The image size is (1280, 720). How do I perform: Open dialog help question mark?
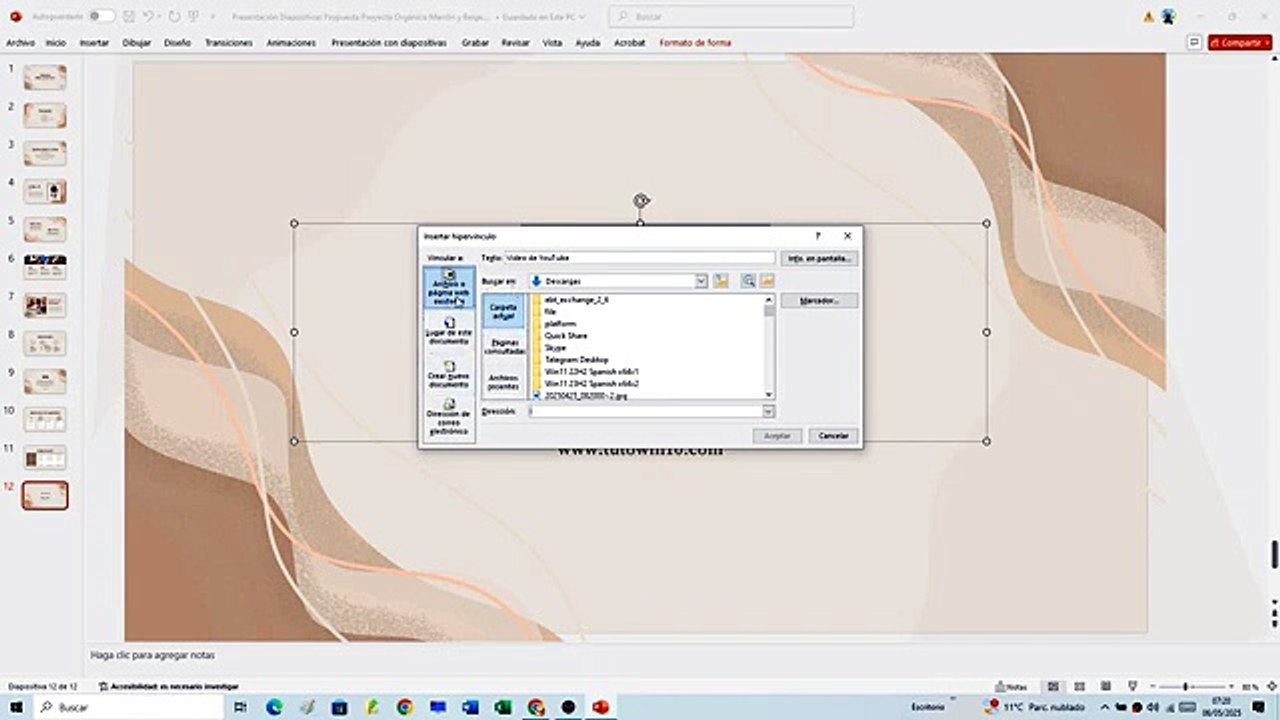point(818,236)
